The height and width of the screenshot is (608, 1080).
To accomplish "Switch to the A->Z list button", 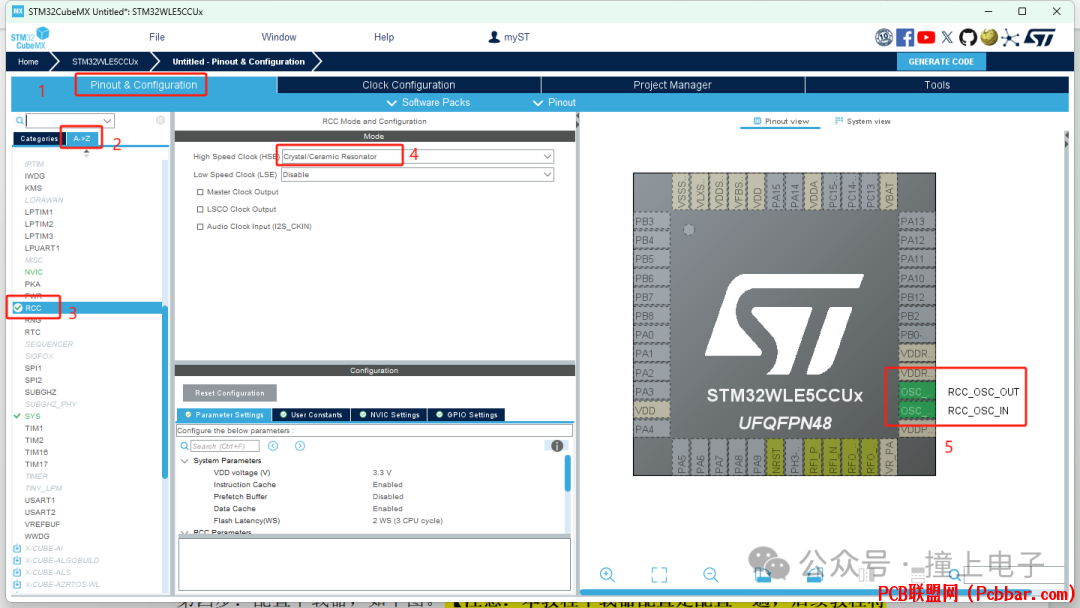I will [x=81, y=138].
